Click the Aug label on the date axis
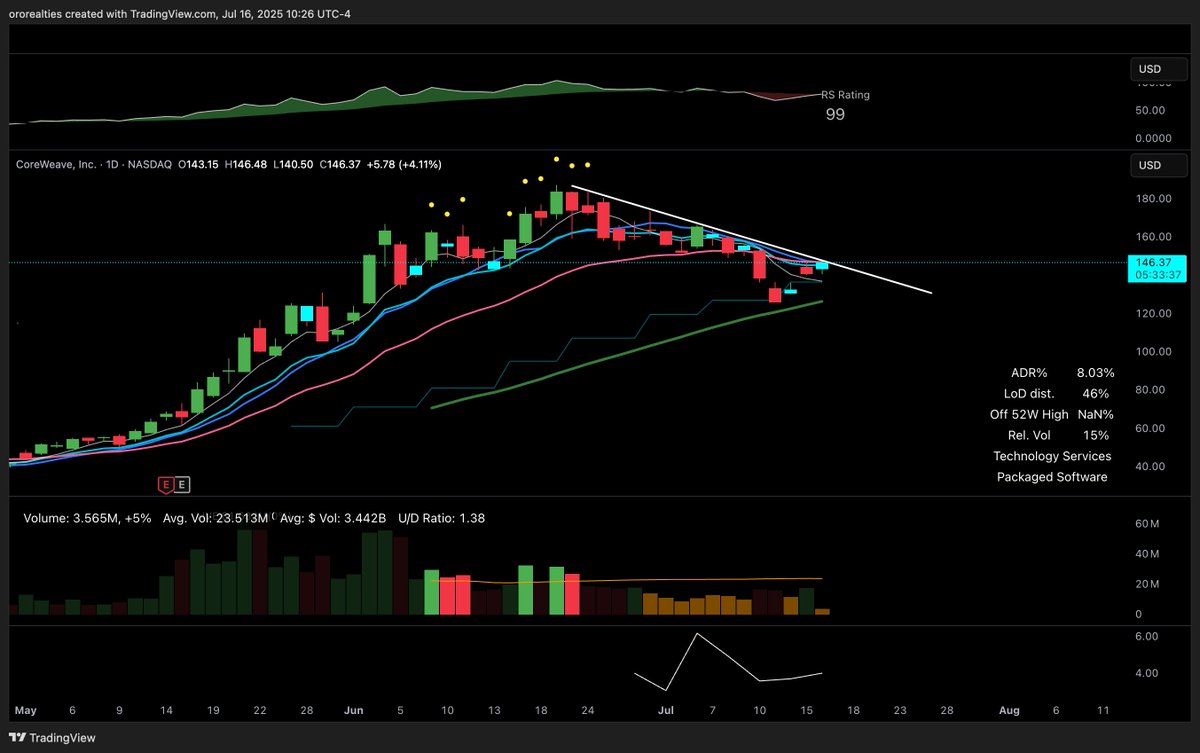Image resolution: width=1200 pixels, height=753 pixels. 1009,710
